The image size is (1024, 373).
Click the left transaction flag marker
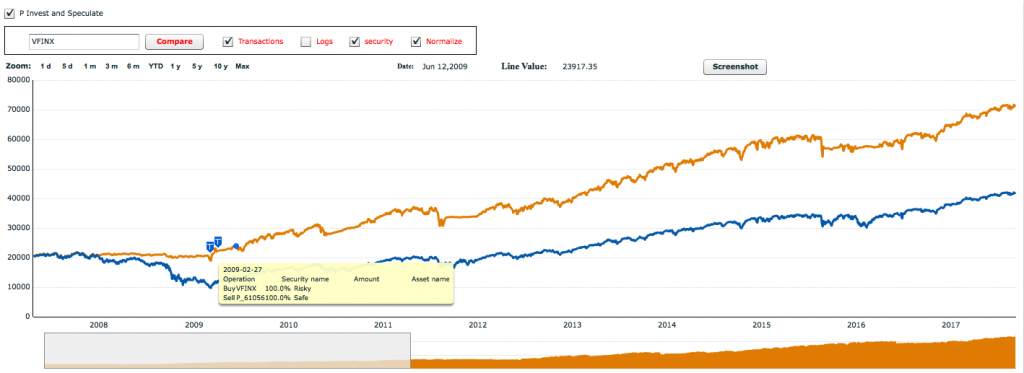(x=210, y=246)
